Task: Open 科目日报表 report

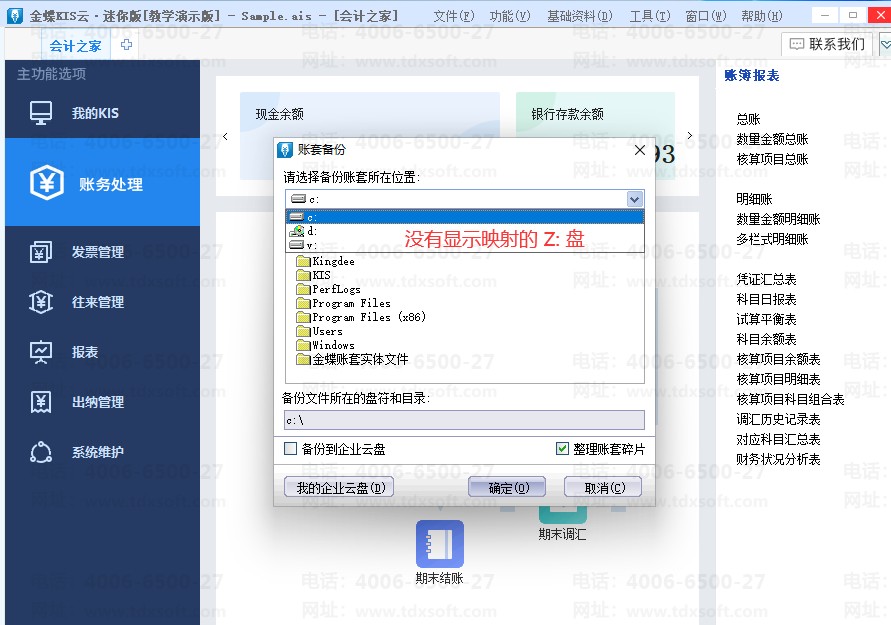Action: pos(766,299)
